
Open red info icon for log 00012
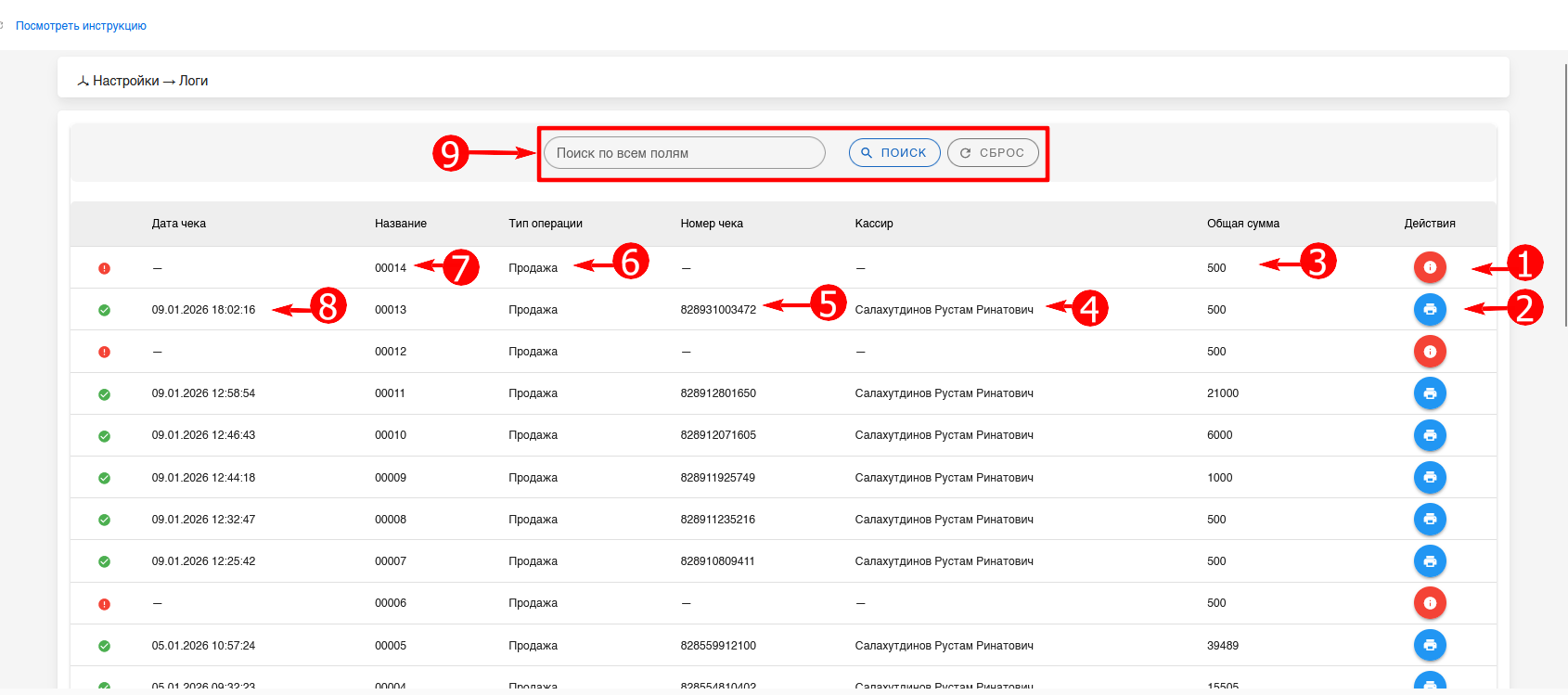point(1430,351)
